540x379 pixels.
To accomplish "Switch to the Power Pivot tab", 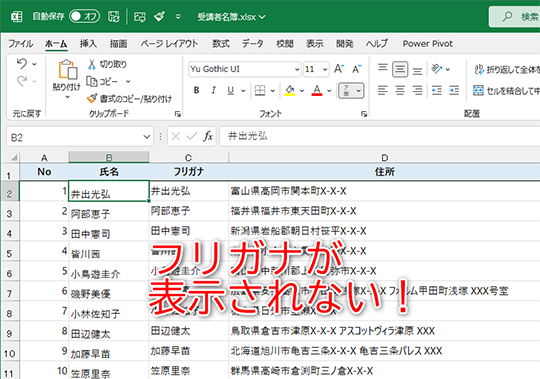I will coord(428,43).
